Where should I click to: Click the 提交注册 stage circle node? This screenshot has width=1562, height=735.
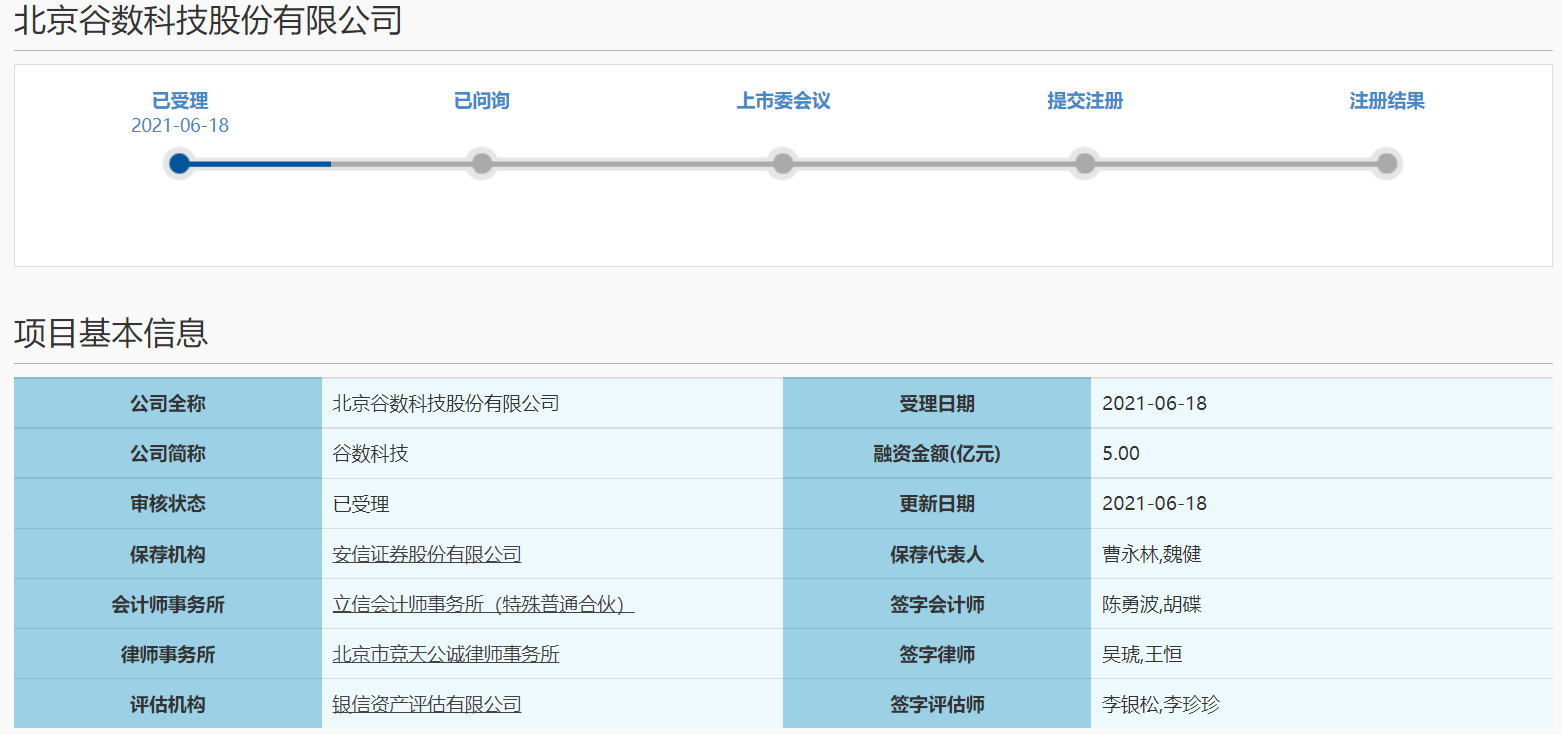1084,163
